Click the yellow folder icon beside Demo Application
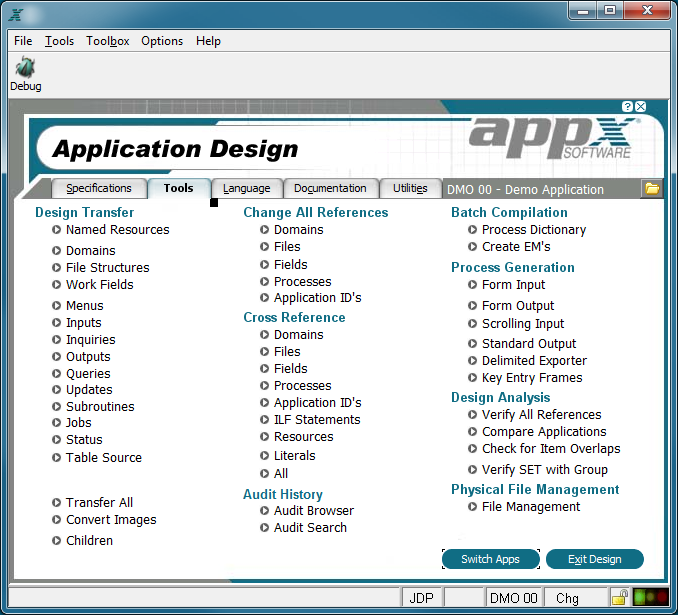678x615 pixels. point(652,189)
